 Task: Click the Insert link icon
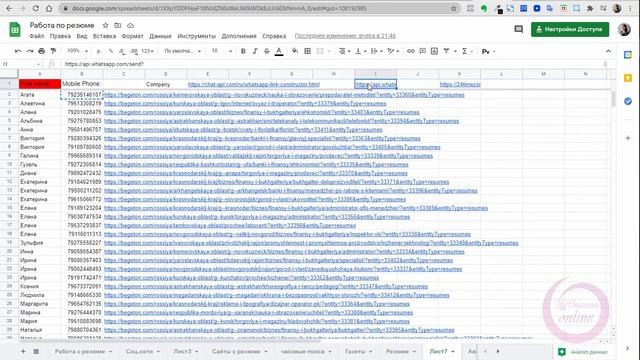click(411, 51)
